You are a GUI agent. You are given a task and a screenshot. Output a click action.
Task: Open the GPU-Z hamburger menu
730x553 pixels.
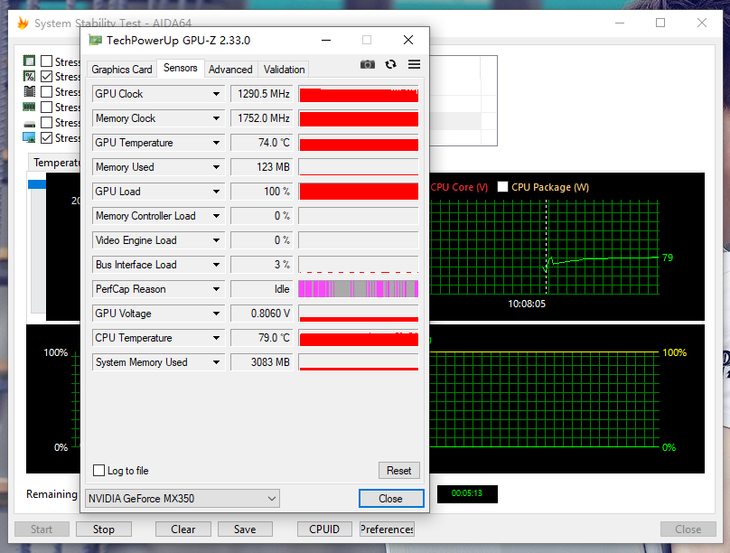pyautogui.click(x=414, y=64)
